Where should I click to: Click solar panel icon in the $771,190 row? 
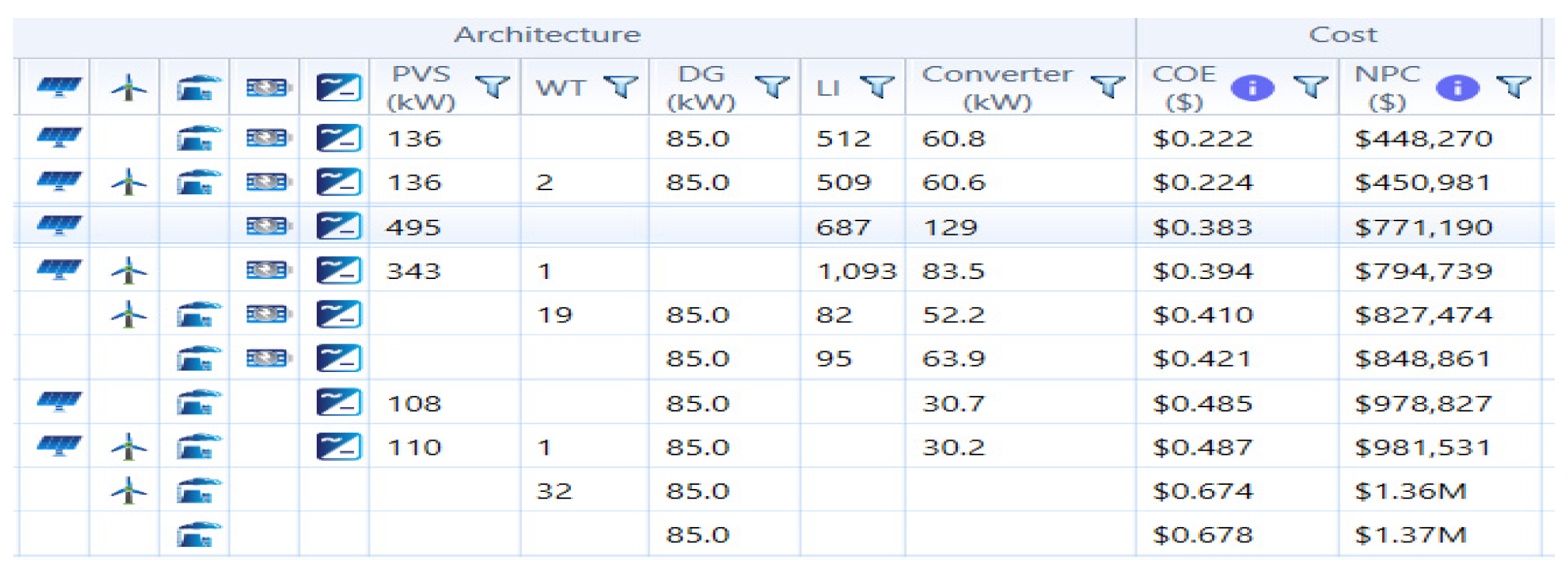(59, 226)
